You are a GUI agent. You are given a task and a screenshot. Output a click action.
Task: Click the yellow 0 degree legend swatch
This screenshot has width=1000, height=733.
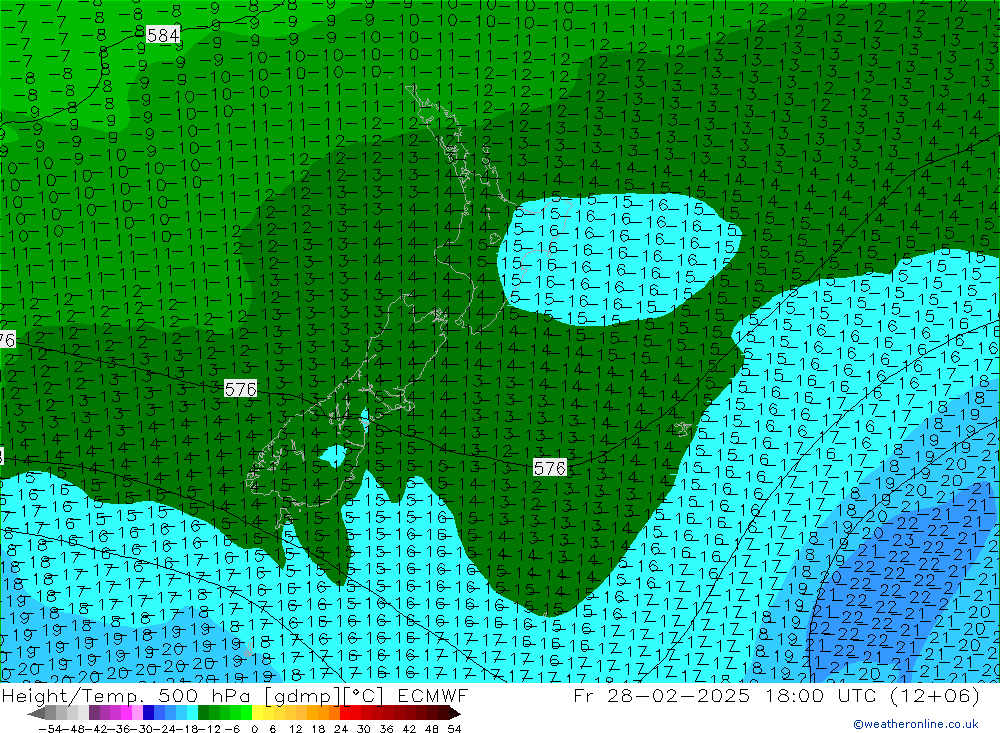click(x=257, y=713)
